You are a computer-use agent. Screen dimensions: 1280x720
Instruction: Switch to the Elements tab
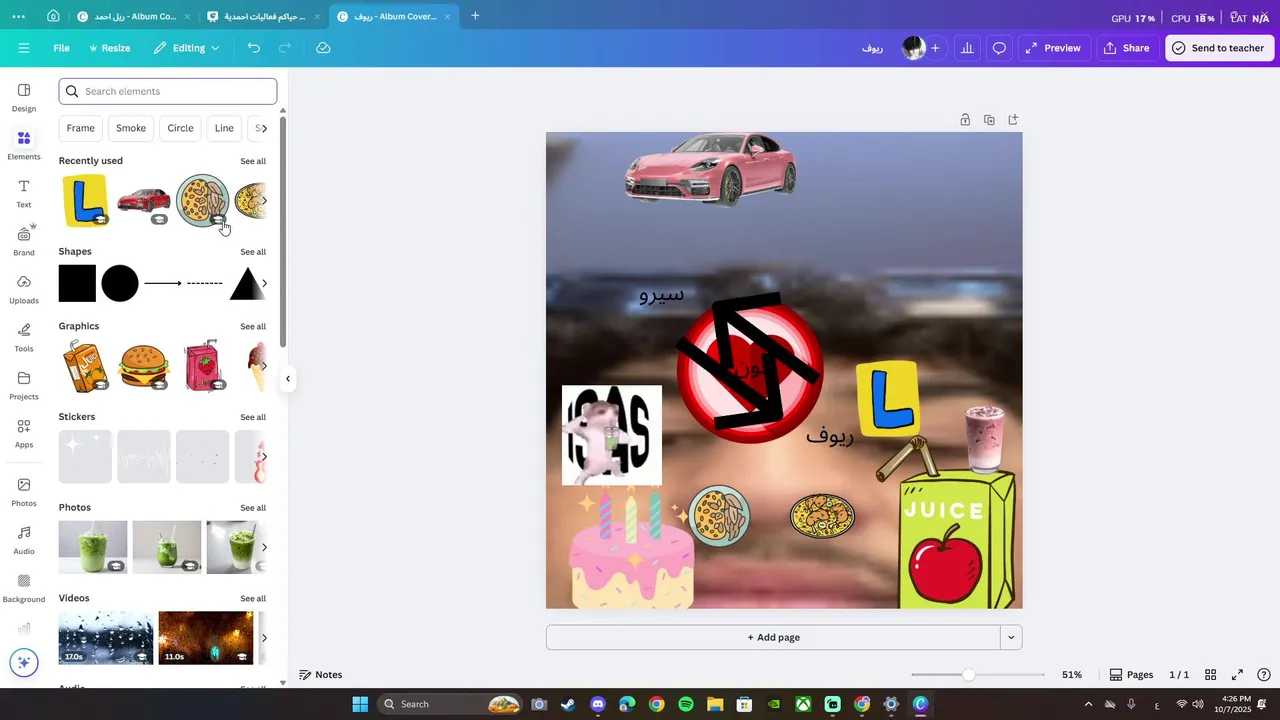[x=24, y=145]
